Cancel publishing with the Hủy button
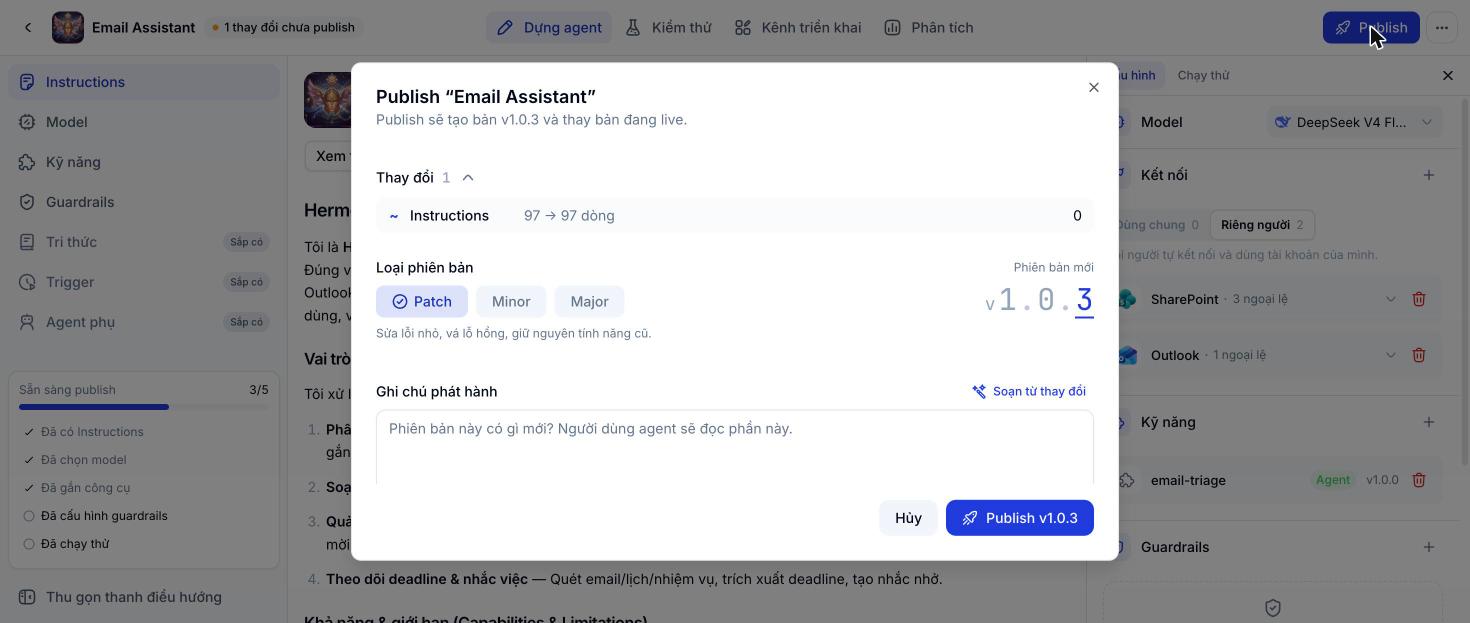Viewport: 1470px width, 623px height. pos(908,518)
